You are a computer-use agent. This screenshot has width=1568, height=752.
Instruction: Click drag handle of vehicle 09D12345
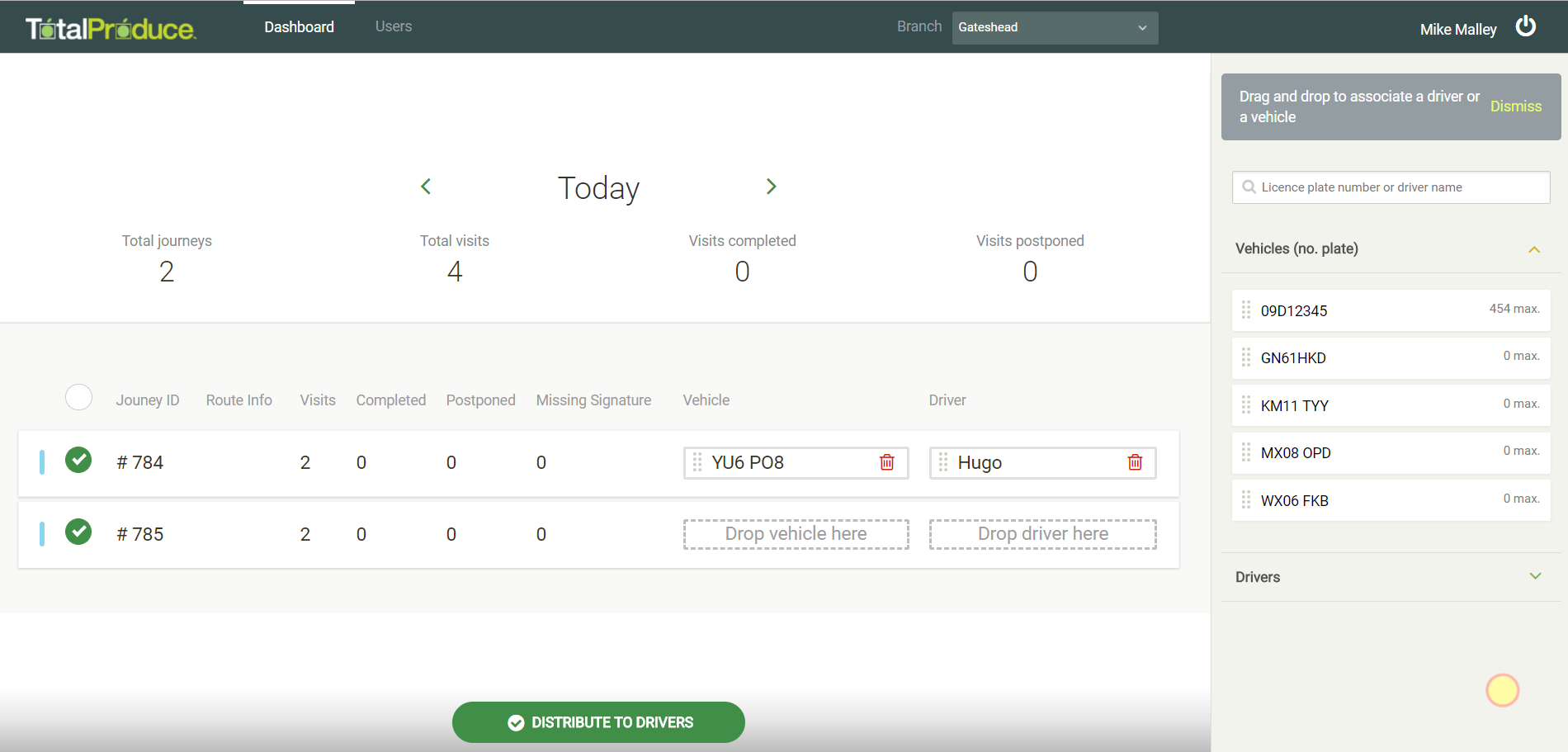click(1246, 310)
